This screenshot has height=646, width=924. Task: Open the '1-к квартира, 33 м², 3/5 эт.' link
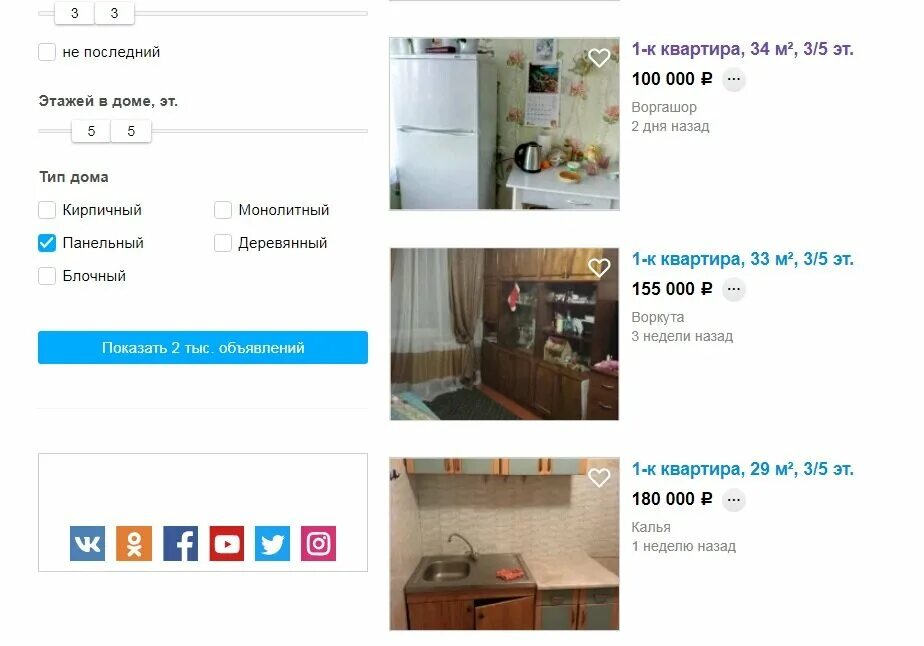[742, 259]
